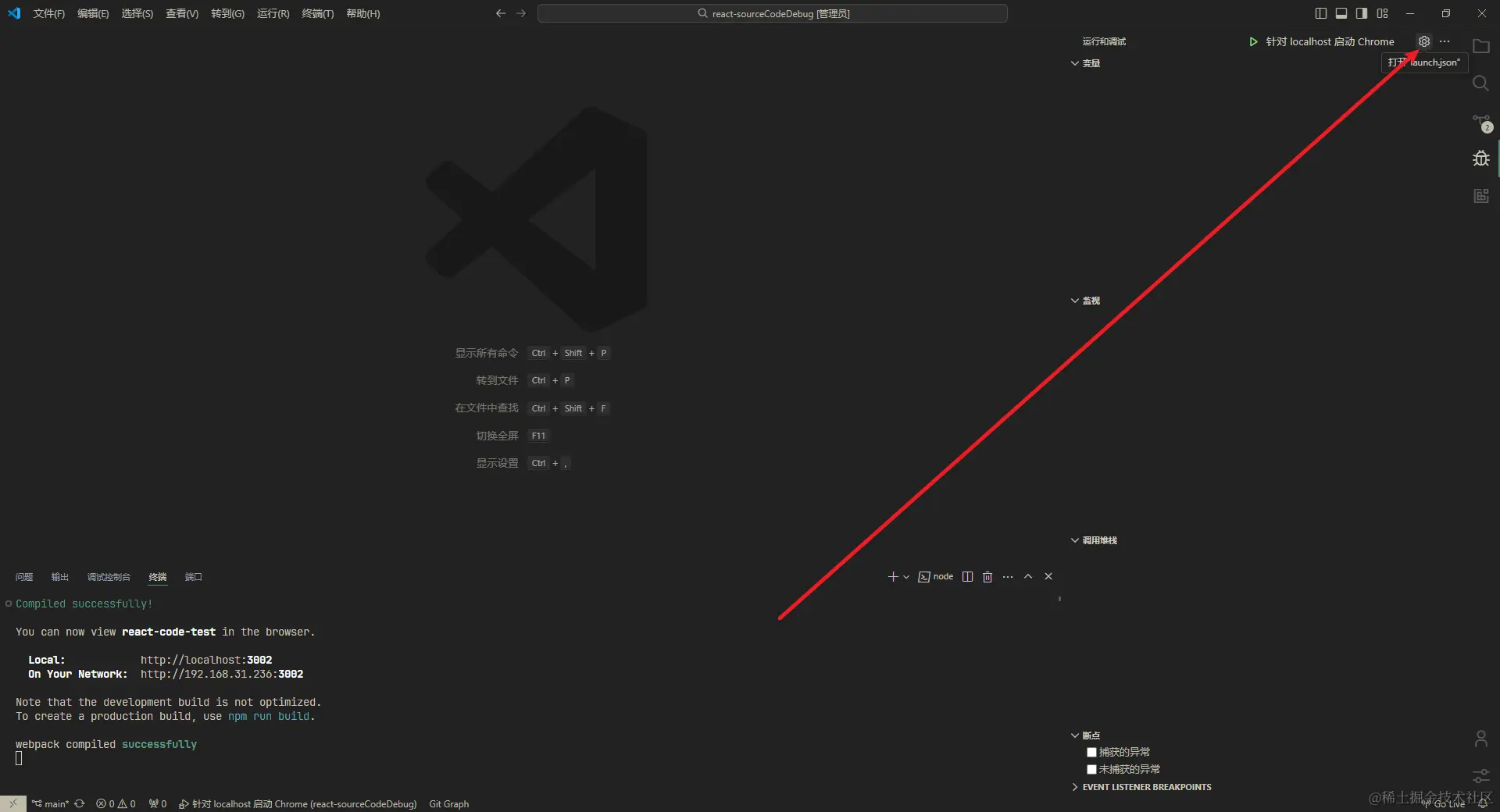This screenshot has height=812, width=1500.
Task: Click Git Graph in the status bar
Action: point(449,803)
